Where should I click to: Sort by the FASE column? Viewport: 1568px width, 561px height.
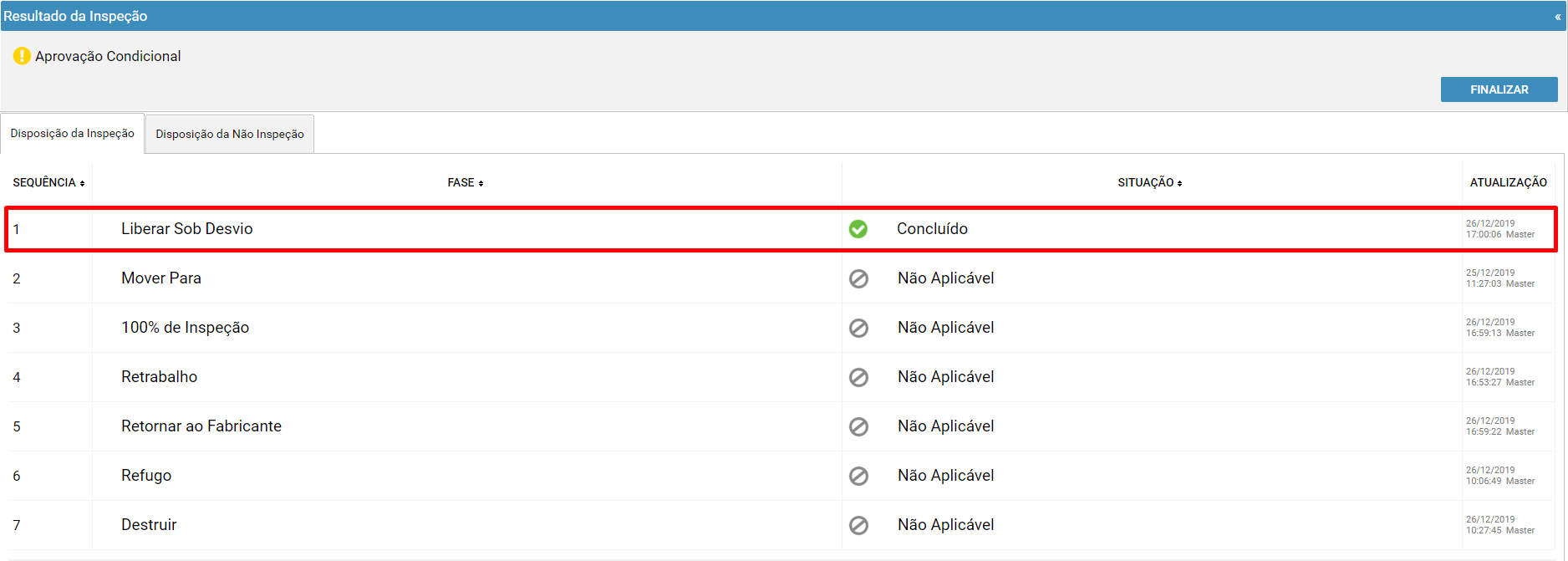466,182
